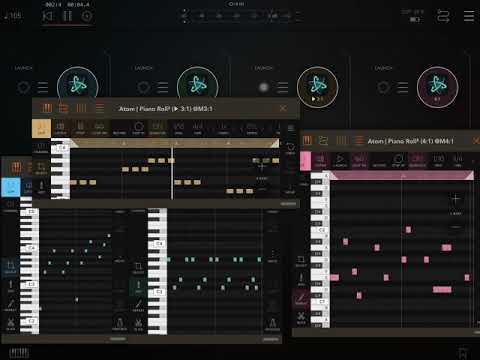The height and width of the screenshot is (360, 480).
Task: Tap the tempo display showing 105
Action: [x=13, y=16]
